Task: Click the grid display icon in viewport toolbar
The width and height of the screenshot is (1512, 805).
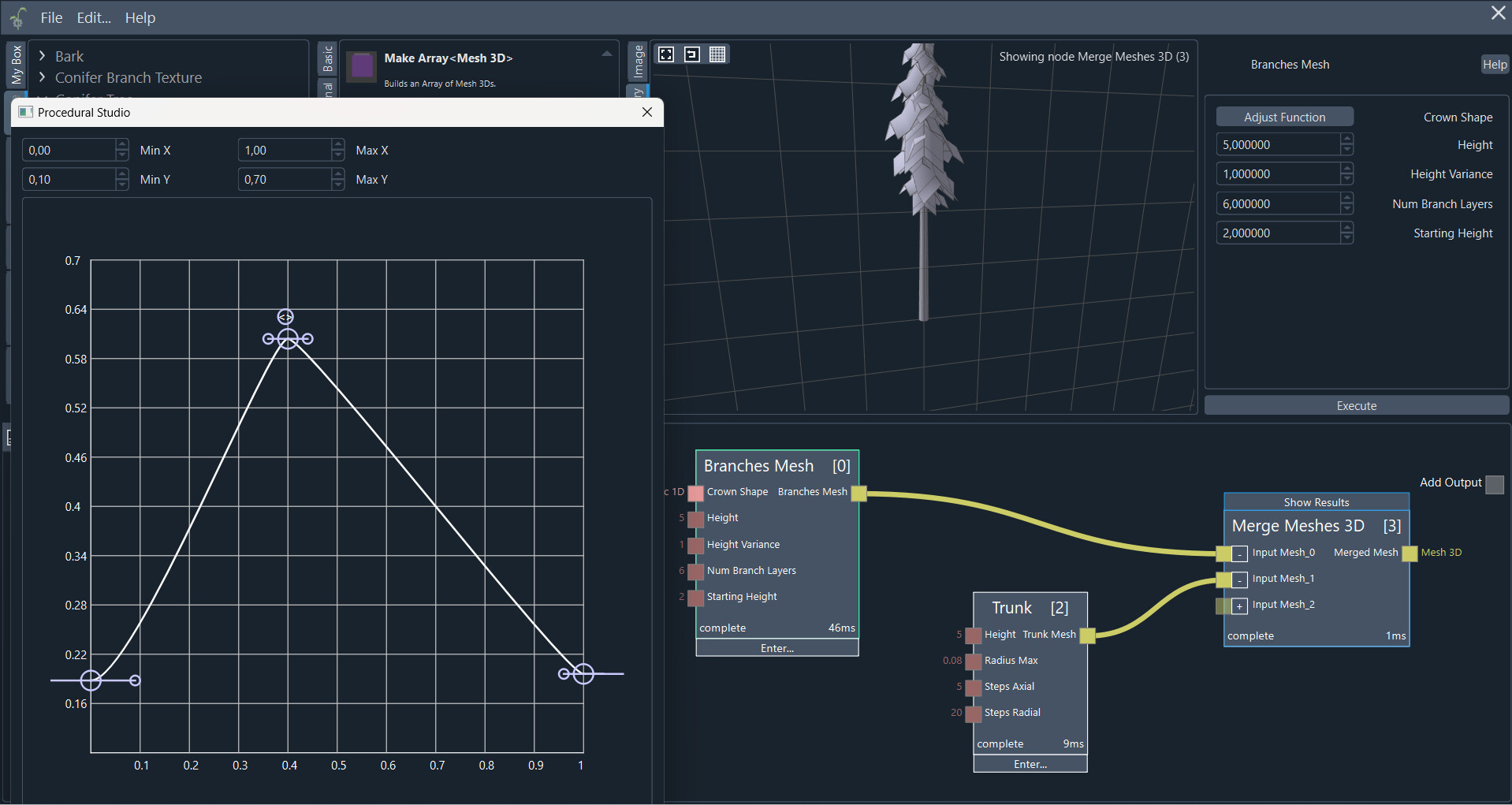Action: point(717,54)
